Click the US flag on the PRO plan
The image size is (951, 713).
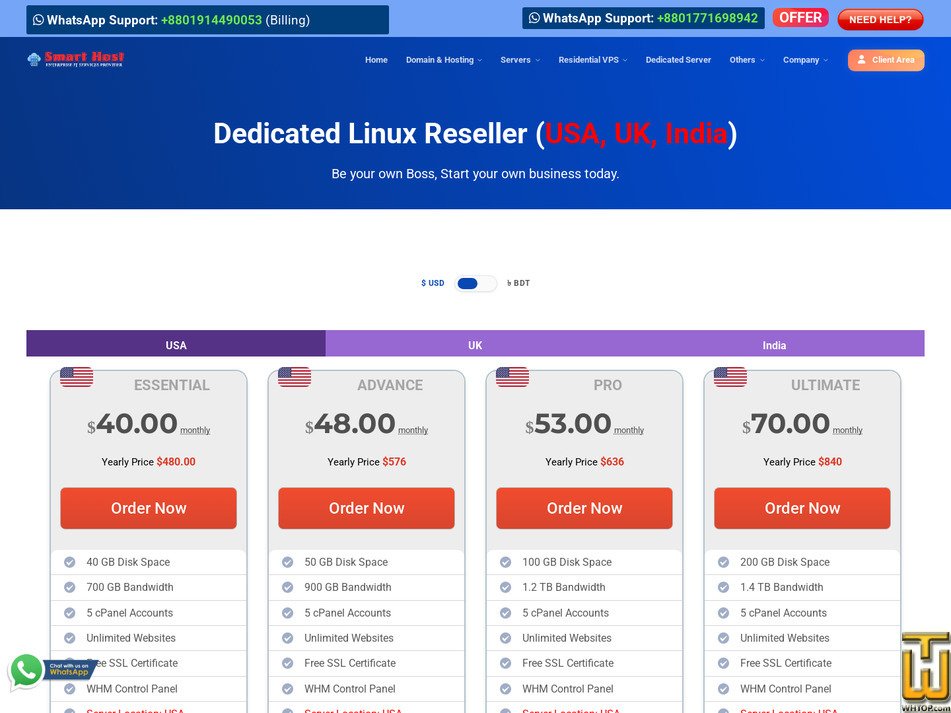(x=512, y=377)
